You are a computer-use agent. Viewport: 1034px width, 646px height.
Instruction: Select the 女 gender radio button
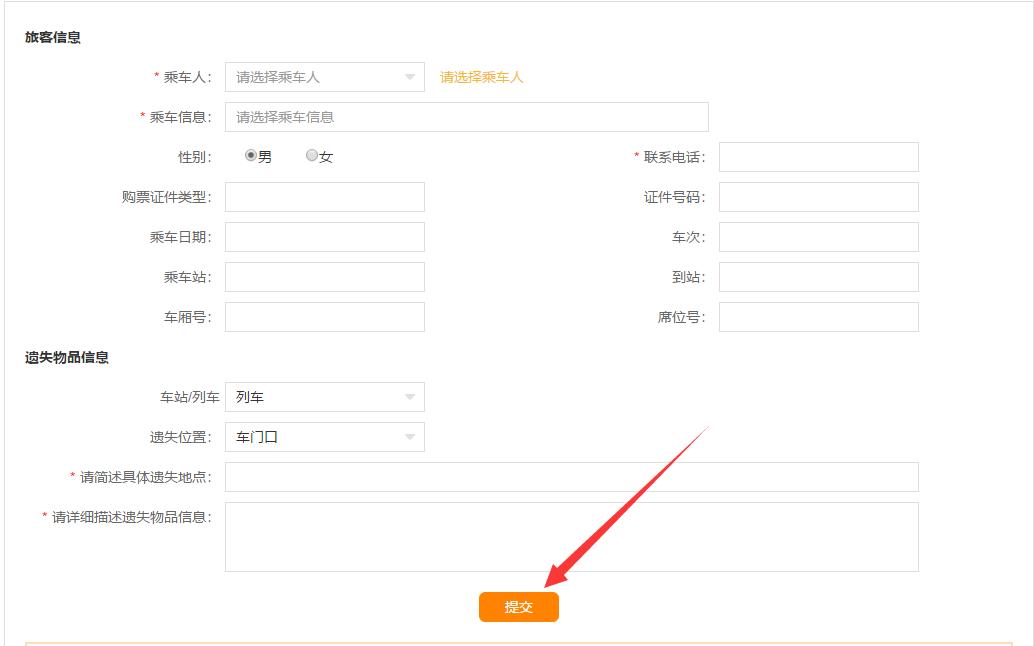[311, 156]
